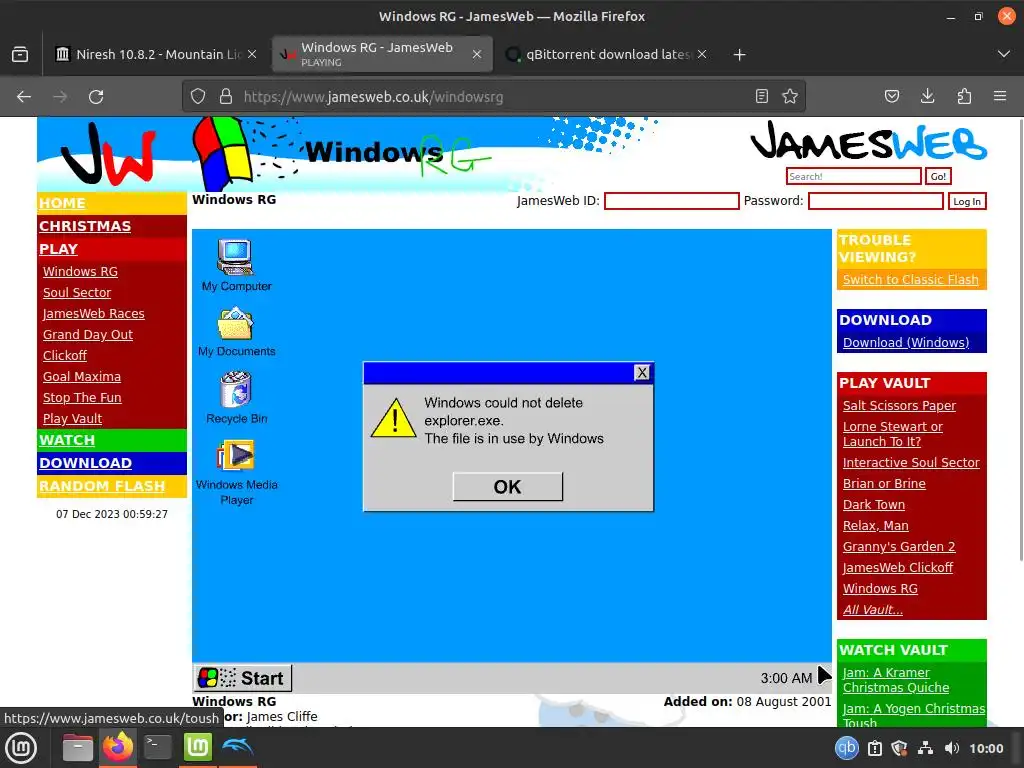1024x768 pixels.
Task: Open WATCH section in left menu
Action: click(67, 440)
